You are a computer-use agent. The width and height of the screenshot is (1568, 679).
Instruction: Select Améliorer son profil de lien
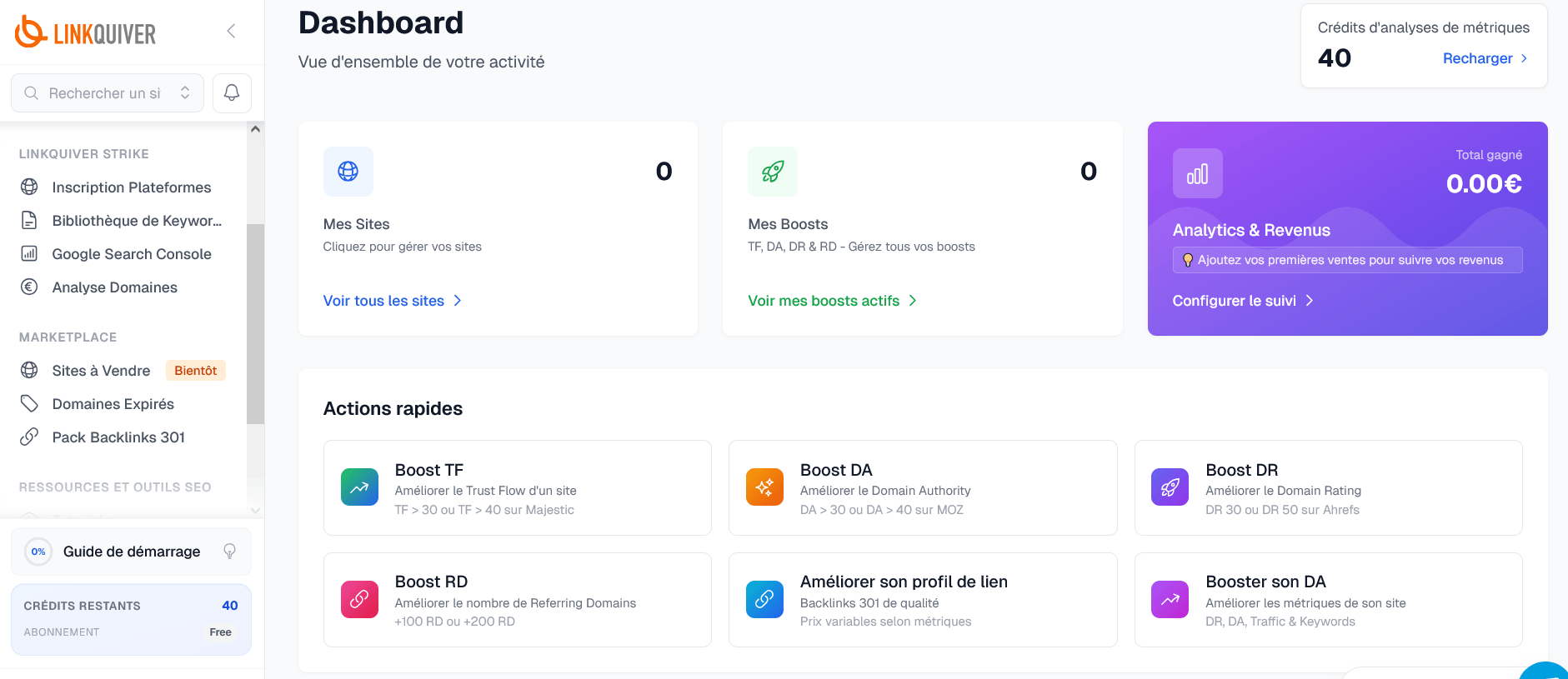tap(923, 600)
